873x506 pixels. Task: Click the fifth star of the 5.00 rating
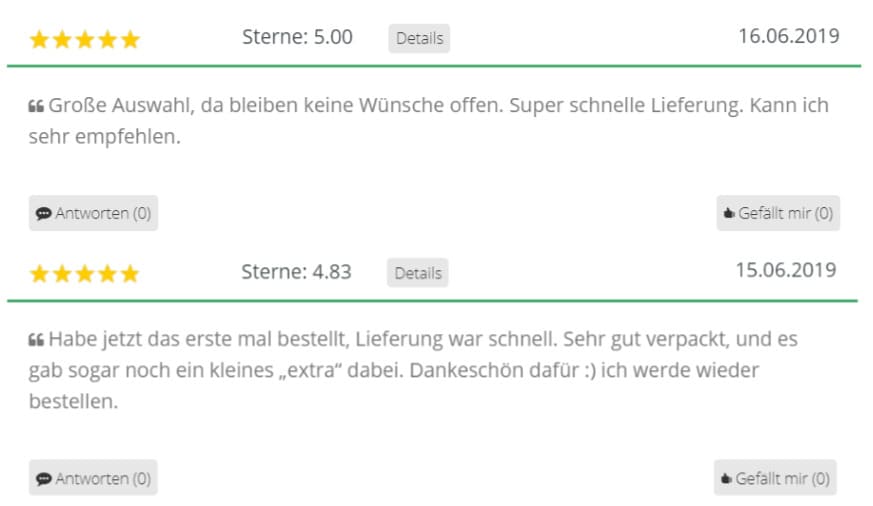130,40
